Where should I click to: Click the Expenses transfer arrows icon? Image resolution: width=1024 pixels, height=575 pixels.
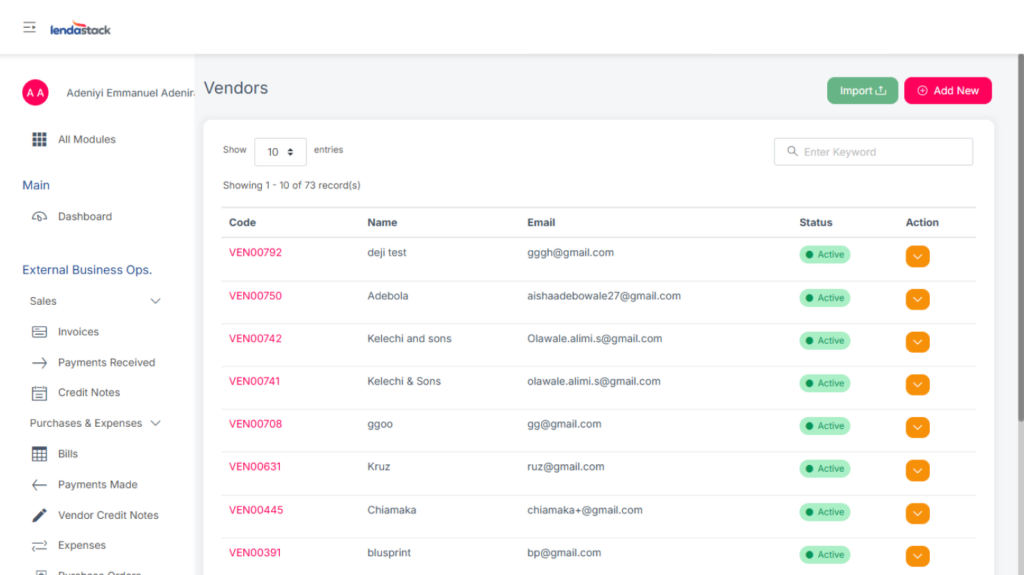point(40,546)
